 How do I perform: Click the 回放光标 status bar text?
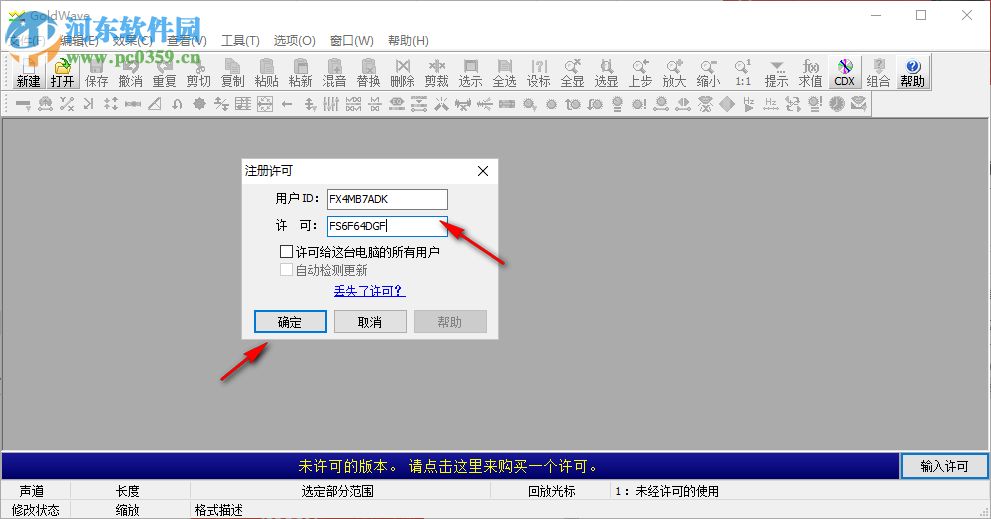[x=552, y=491]
